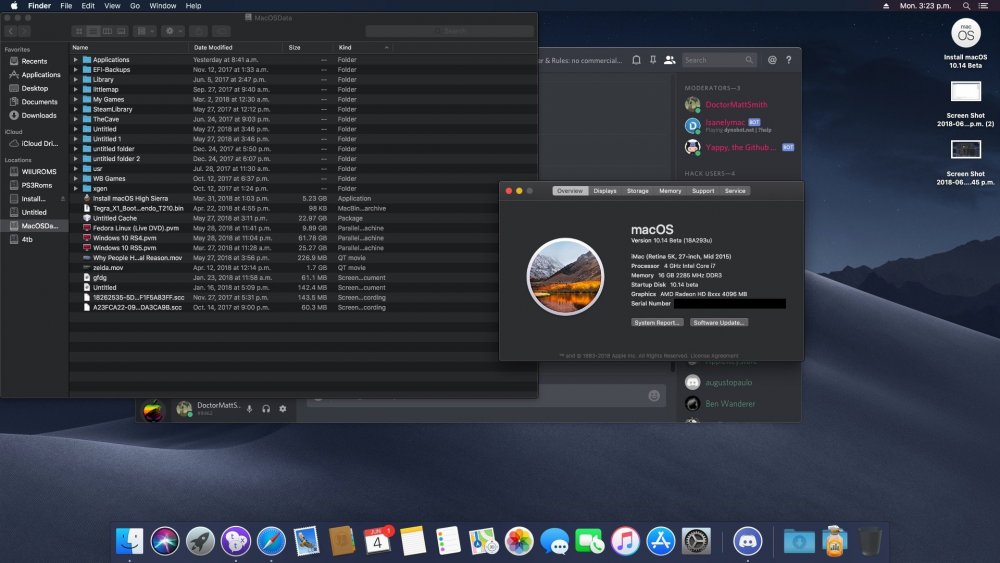Sort Finder list by Kind column
Screen dimensions: 1000x563
pyautogui.click(x=364, y=48)
